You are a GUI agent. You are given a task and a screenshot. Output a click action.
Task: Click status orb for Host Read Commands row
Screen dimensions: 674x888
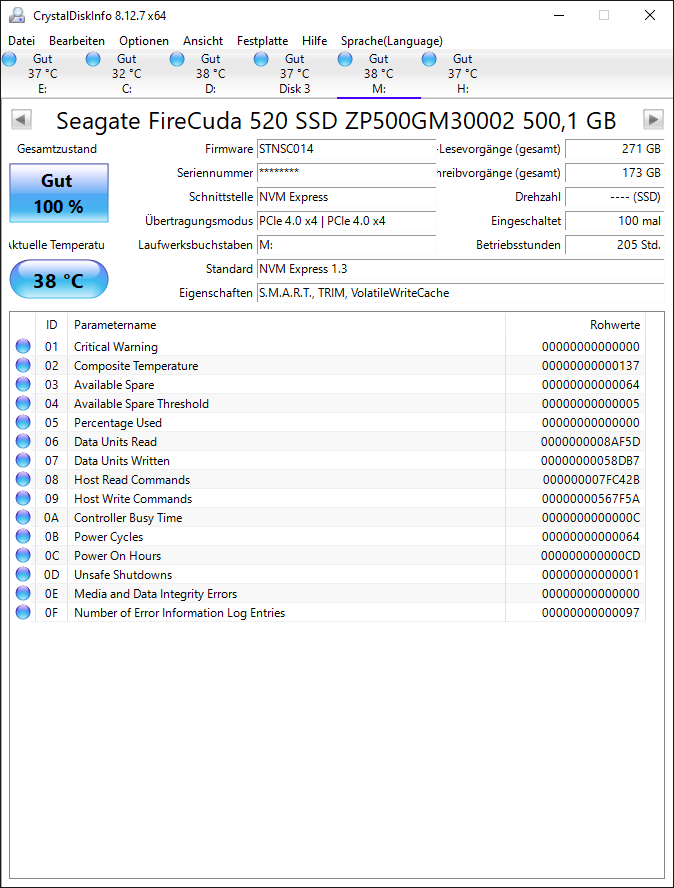23,479
